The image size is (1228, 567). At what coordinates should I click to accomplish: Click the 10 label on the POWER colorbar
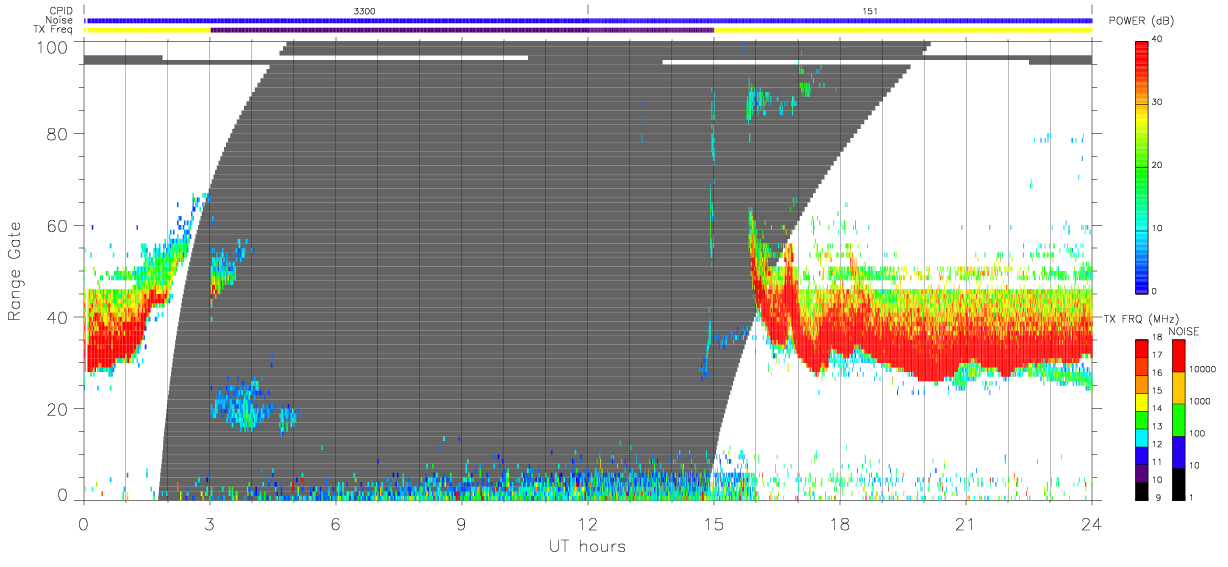(1158, 228)
